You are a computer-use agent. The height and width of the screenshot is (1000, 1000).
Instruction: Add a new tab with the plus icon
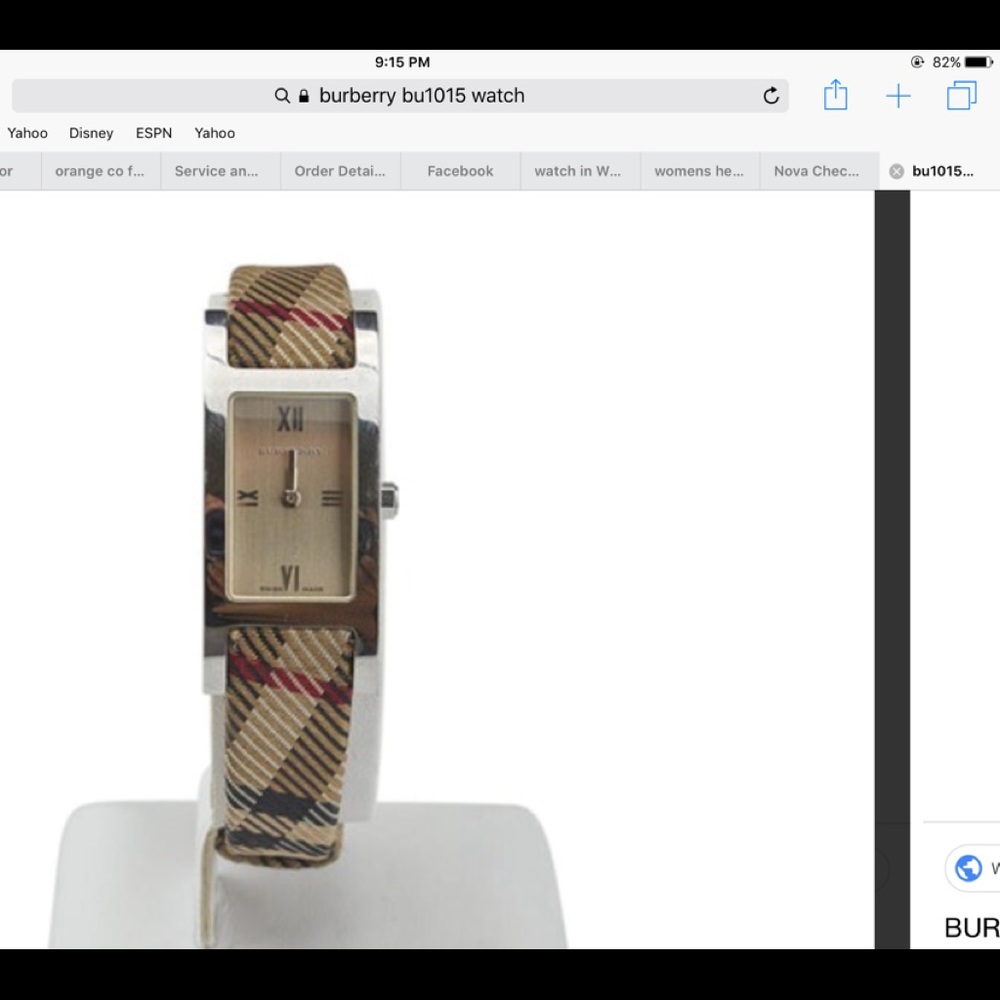[898, 96]
